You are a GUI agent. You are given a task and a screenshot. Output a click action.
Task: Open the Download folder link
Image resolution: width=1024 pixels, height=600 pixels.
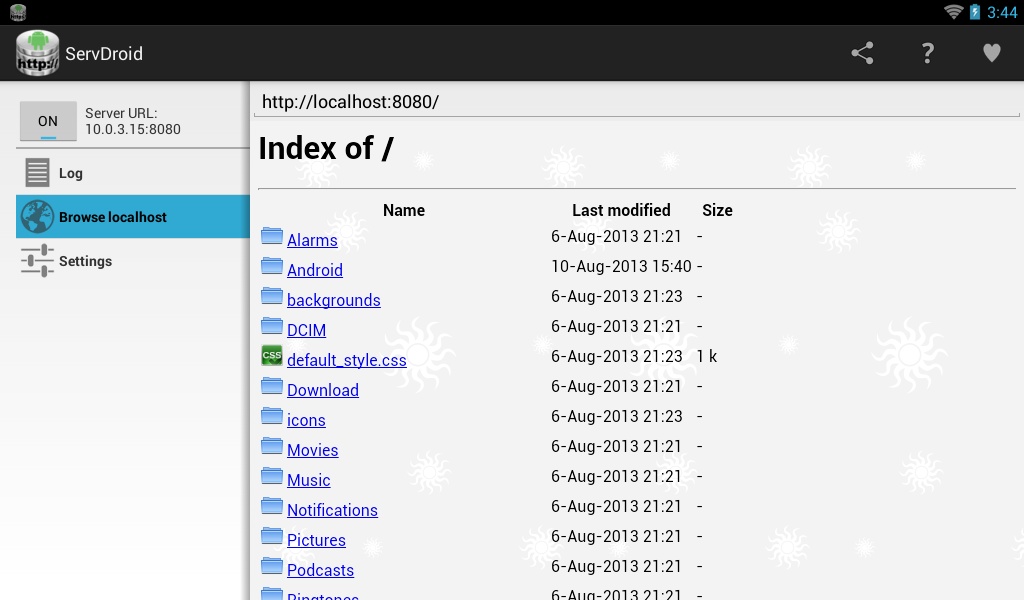coord(323,390)
